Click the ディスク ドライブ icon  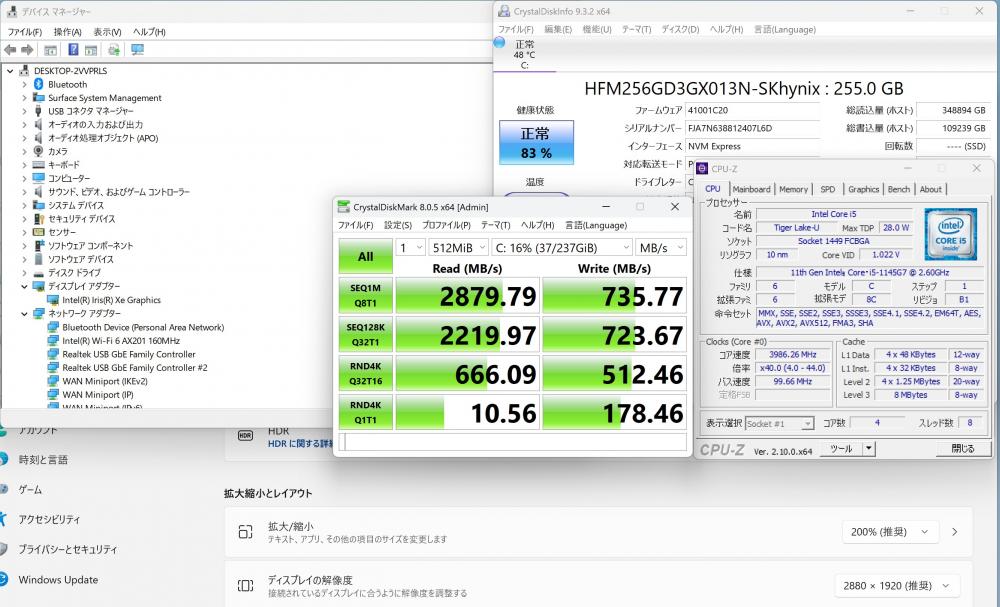pos(38,272)
